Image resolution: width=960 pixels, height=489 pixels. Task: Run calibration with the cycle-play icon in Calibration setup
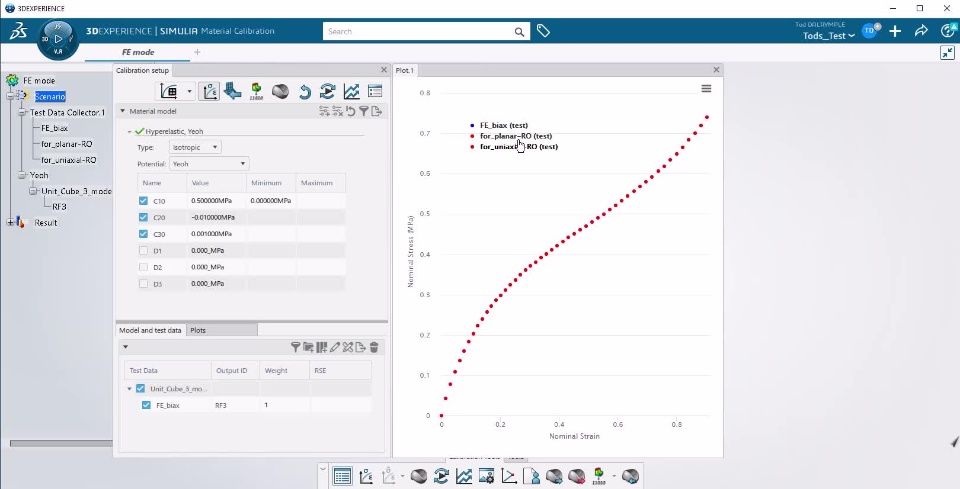point(328,91)
